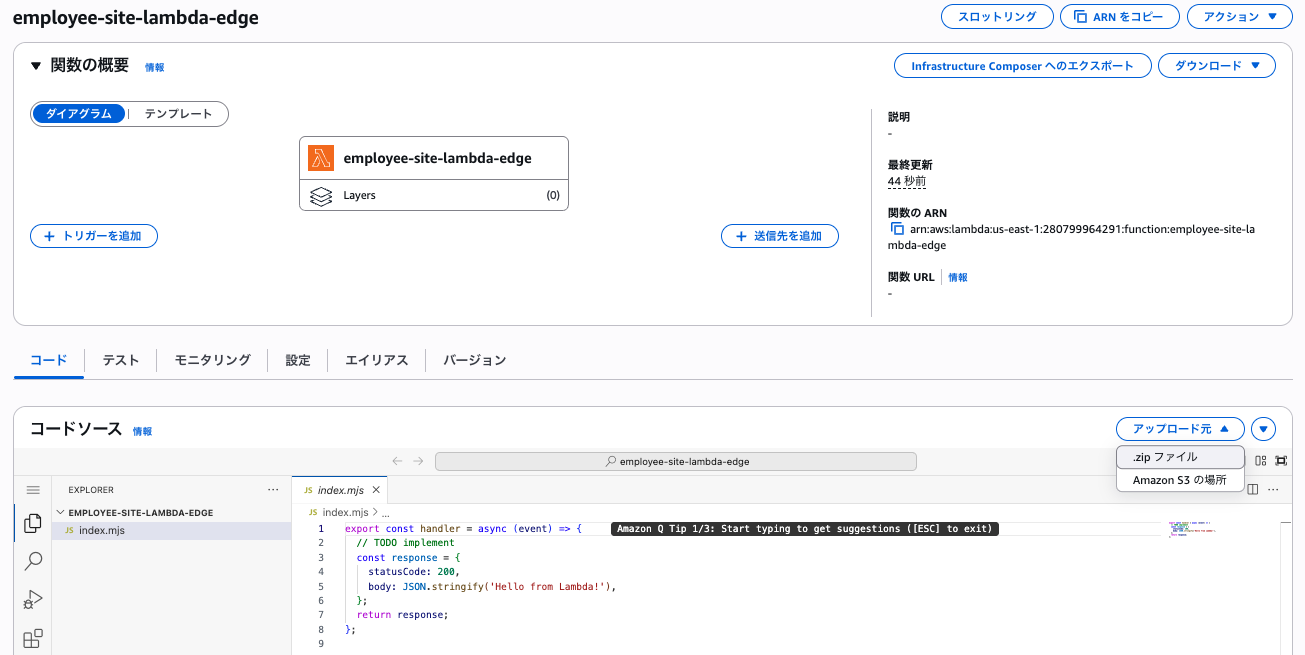Viewport: 1305px width, 655px height.
Task: Click the body: JSON.stringify code line
Action: tap(492, 586)
